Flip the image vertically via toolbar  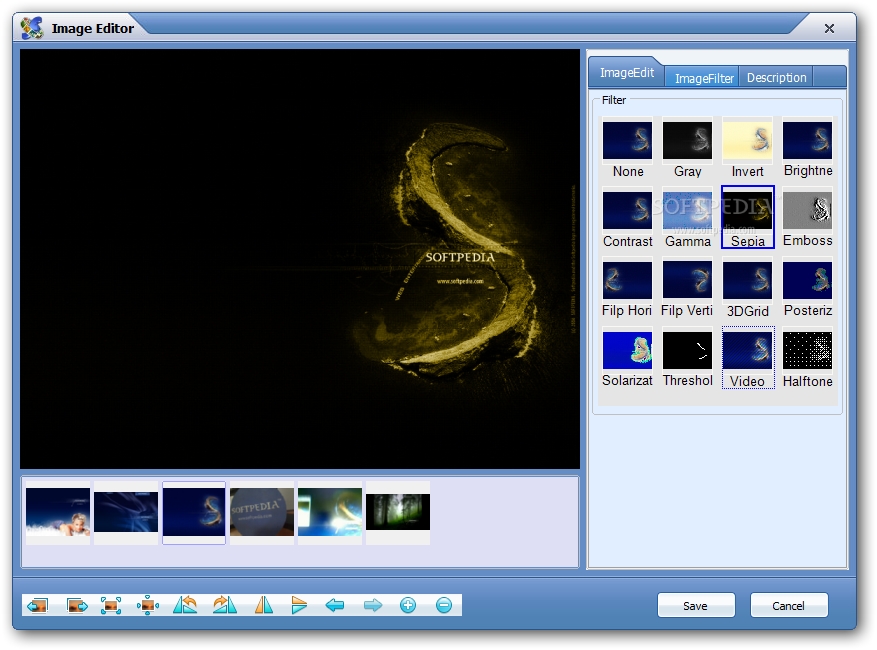pos(299,605)
